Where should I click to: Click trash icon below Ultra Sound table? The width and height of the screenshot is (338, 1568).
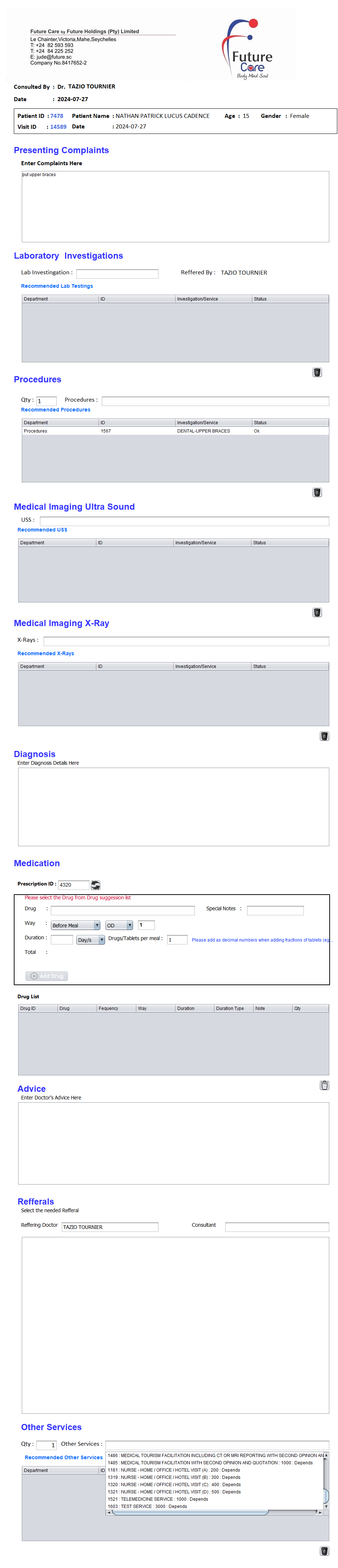pos(317,612)
